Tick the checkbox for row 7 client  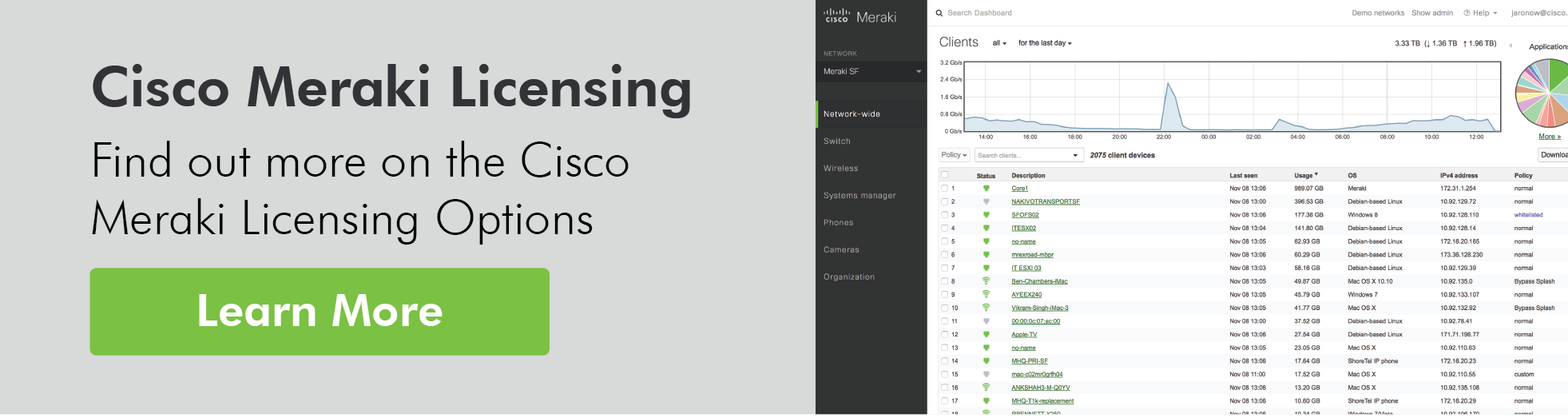point(945,268)
